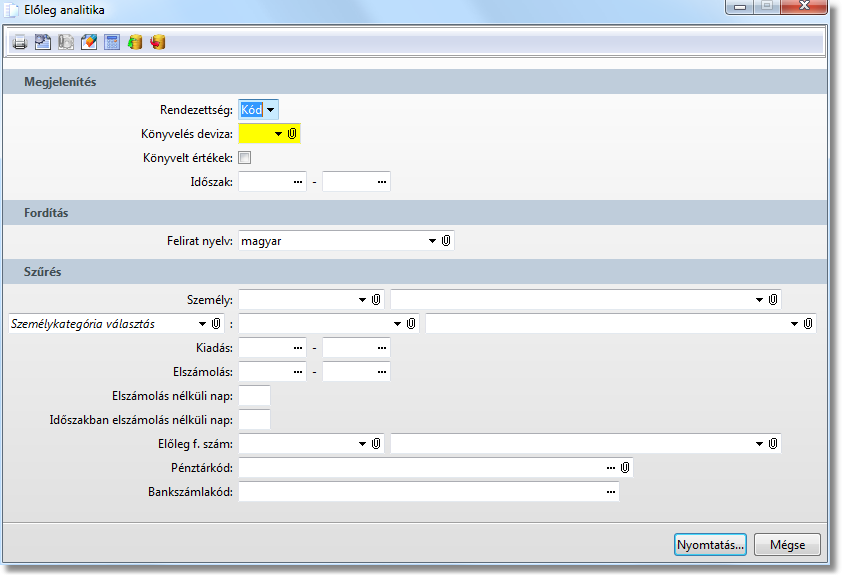Viewport: 842px width, 577px height.
Task: Open the calculator toolbar icon
Action: (x=112, y=42)
